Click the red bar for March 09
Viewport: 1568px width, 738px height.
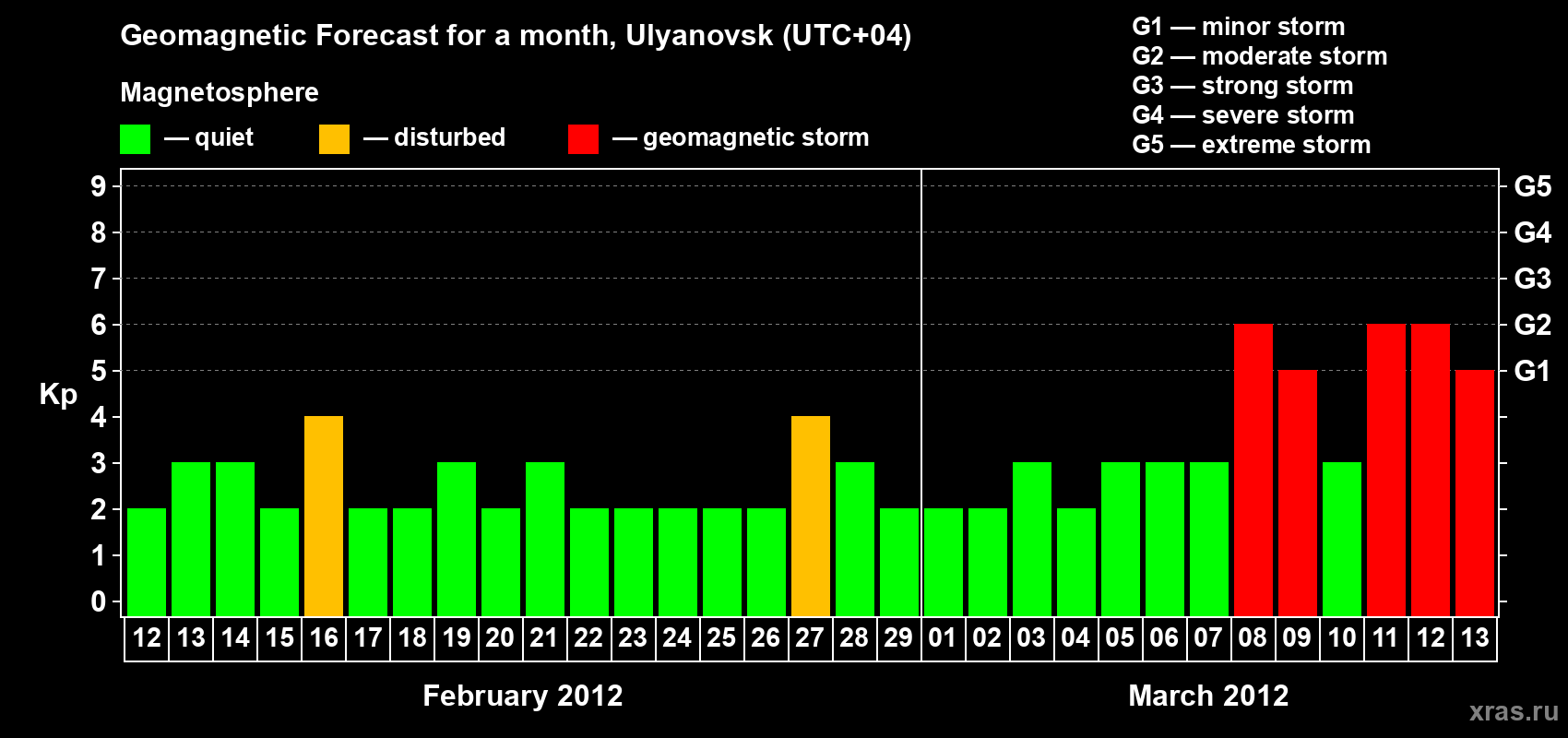pyautogui.click(x=1298, y=494)
